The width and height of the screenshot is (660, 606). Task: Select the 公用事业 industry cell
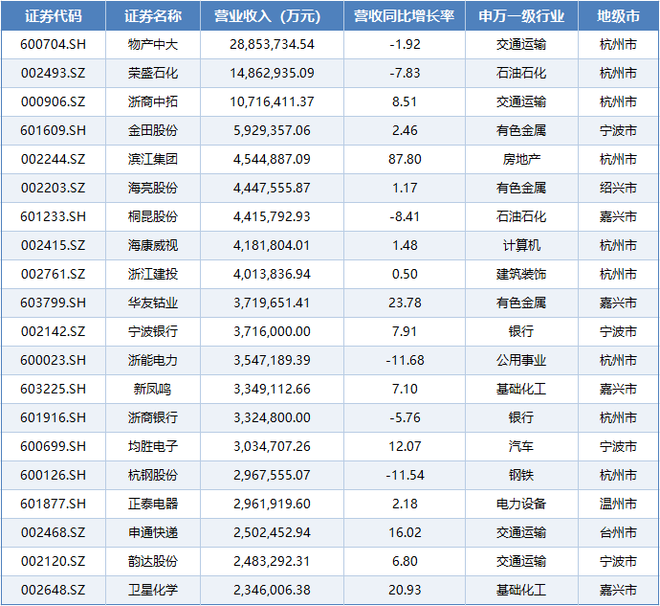tap(521, 359)
